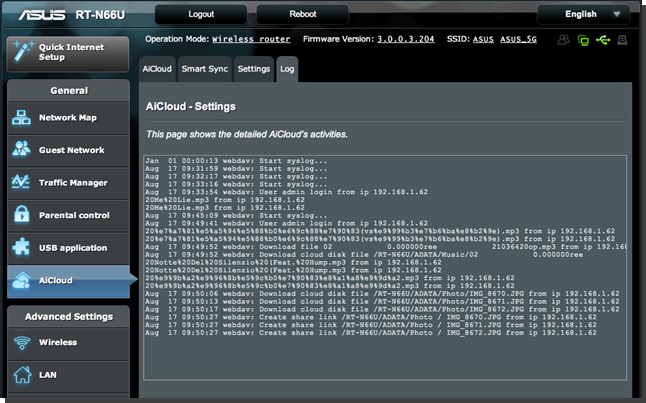Click the green network clients status icon
Image resolution: width=646 pixels, height=403 pixels.
pyautogui.click(x=582, y=40)
